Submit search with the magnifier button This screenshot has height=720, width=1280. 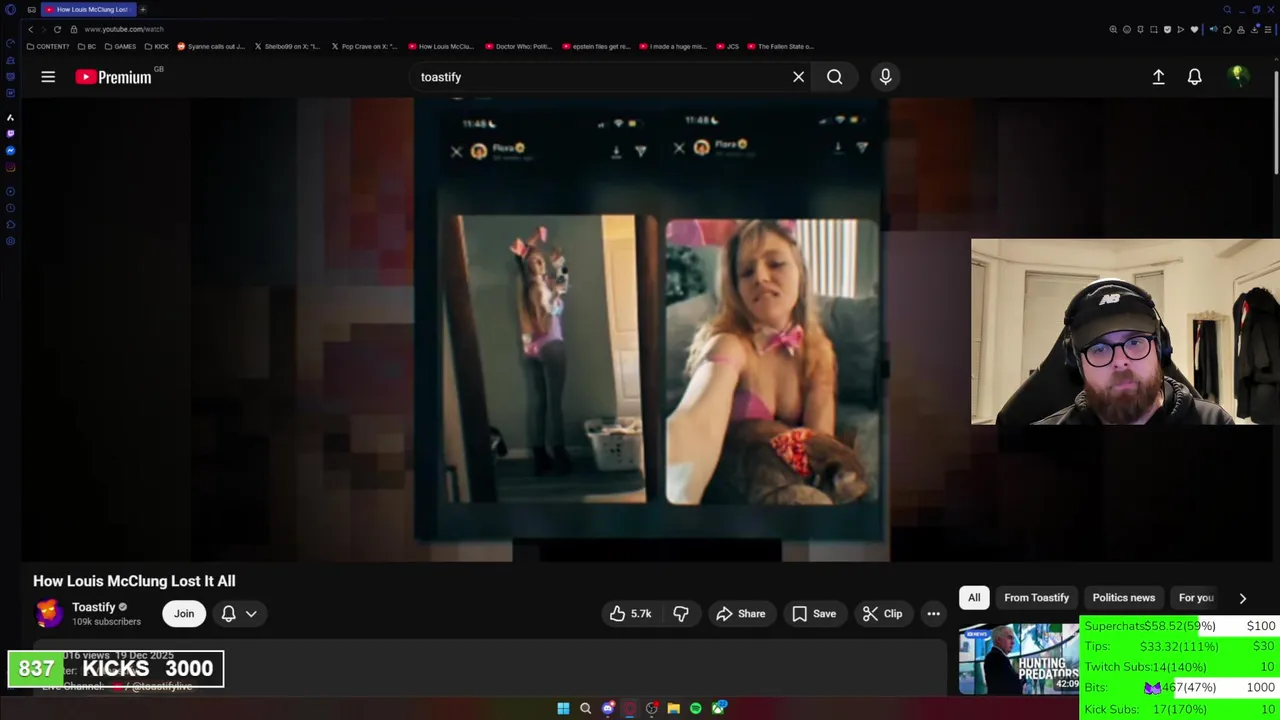point(834,77)
